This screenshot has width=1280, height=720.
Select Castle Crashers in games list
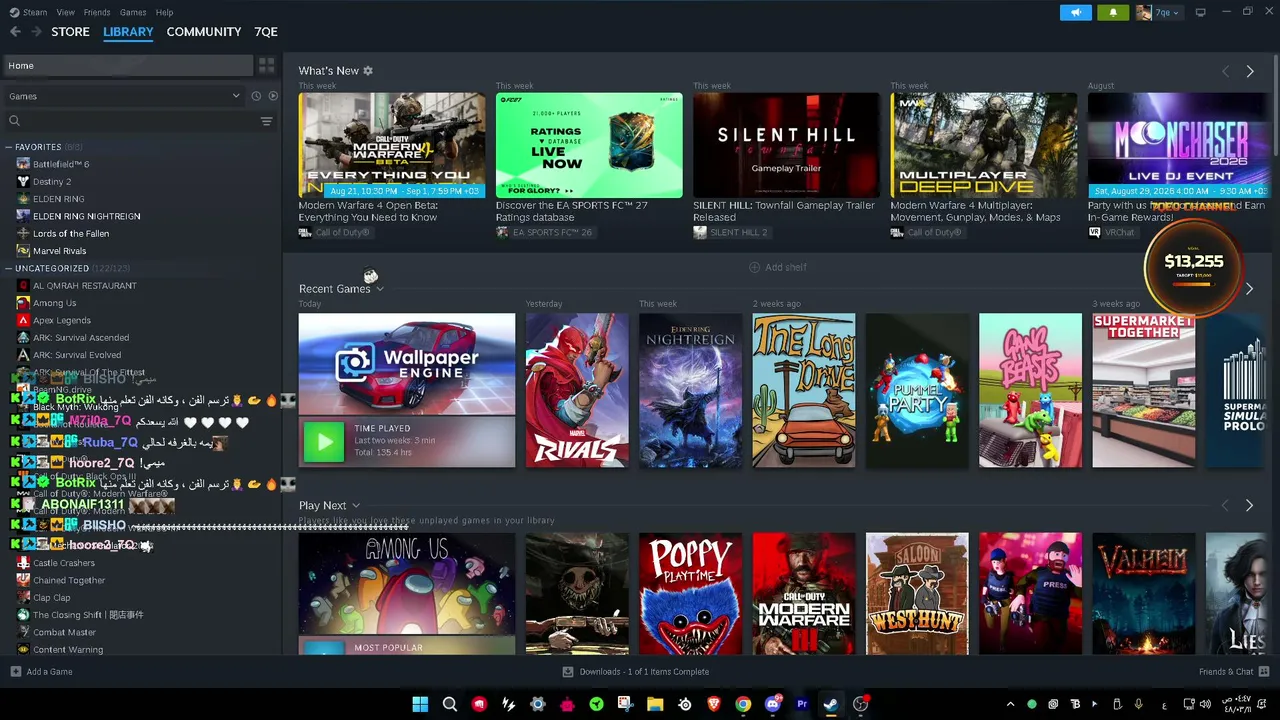(x=64, y=563)
